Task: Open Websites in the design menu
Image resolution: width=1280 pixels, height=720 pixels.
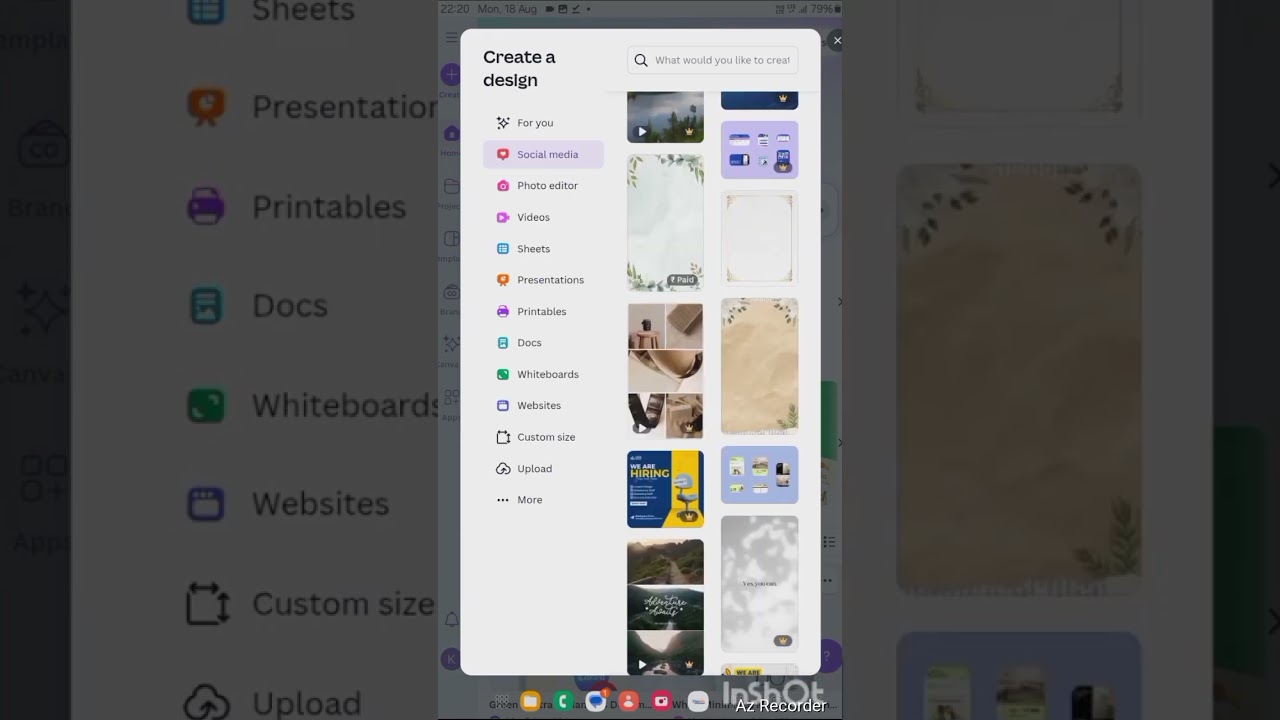Action: pyautogui.click(x=538, y=406)
